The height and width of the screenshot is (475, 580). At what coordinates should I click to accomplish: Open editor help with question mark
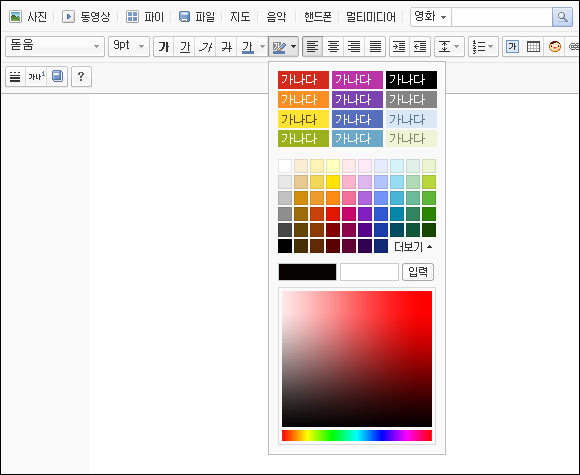pos(81,77)
